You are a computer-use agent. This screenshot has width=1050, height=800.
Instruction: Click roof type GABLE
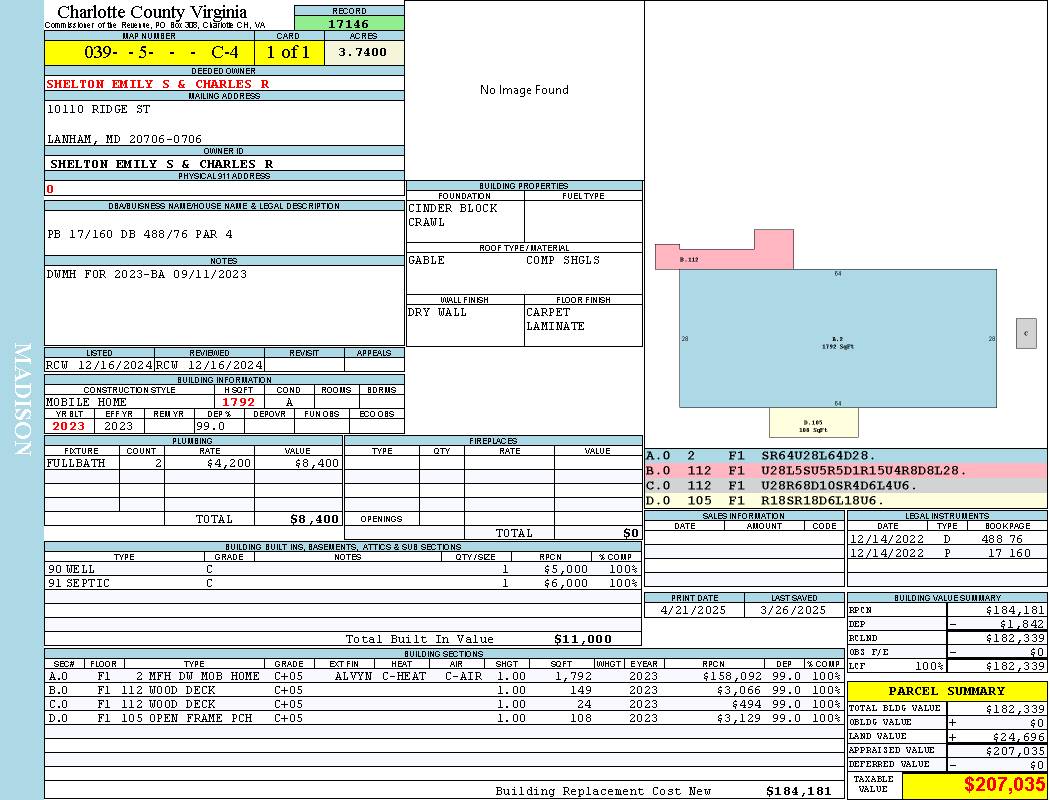427,260
